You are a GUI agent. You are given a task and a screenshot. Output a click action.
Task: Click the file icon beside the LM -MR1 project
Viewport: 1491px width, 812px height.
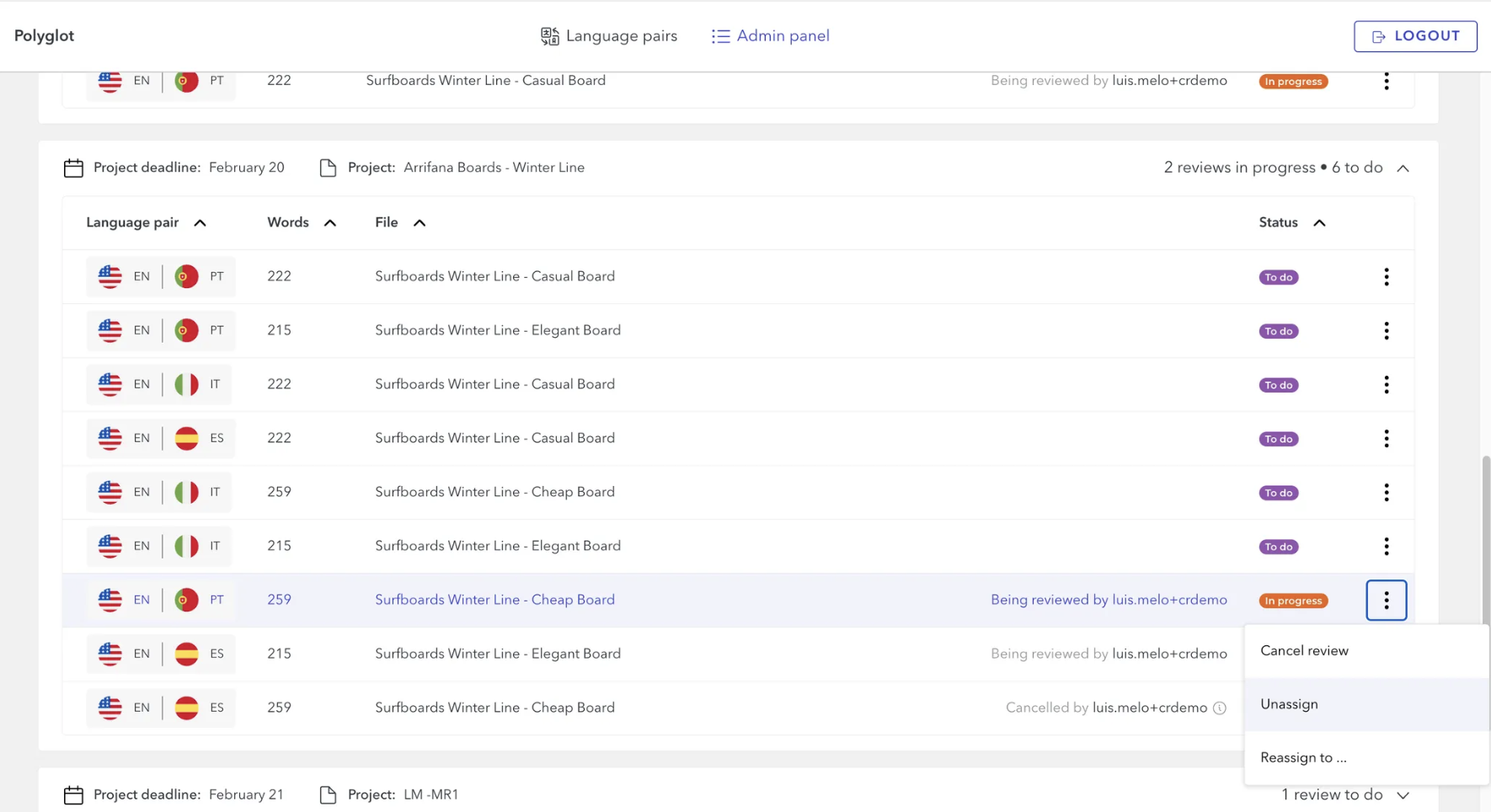(328, 795)
